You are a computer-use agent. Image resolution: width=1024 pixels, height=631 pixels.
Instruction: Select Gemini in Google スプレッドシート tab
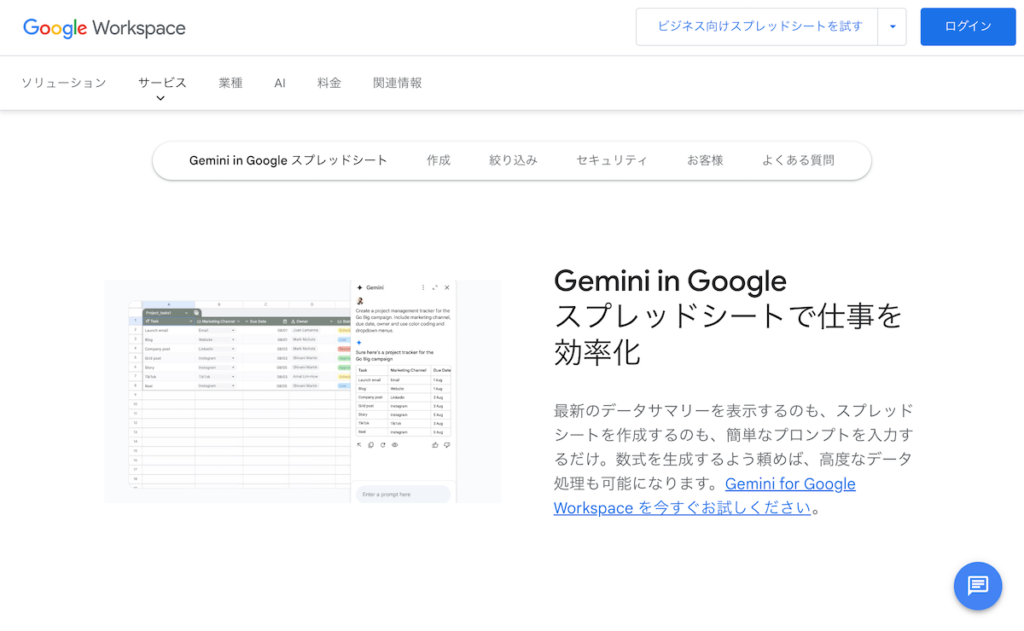[288, 161]
